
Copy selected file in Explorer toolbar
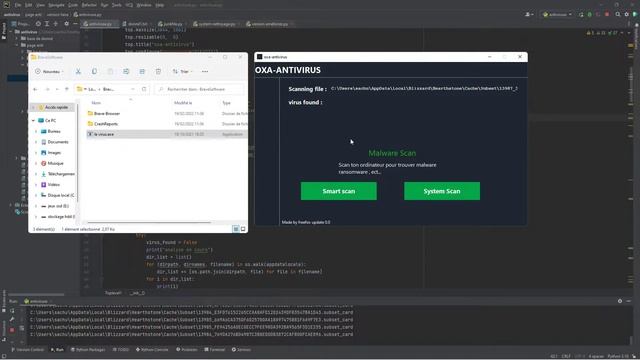point(94,71)
